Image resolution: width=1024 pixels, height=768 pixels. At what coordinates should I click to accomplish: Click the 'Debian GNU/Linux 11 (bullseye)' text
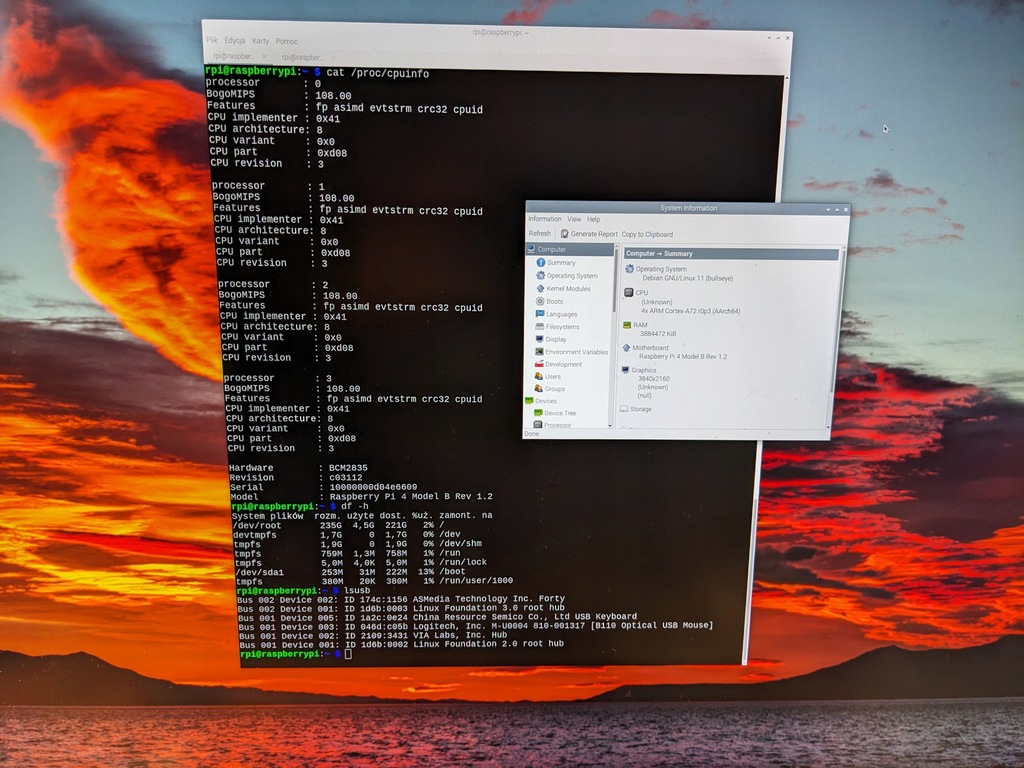point(688,278)
